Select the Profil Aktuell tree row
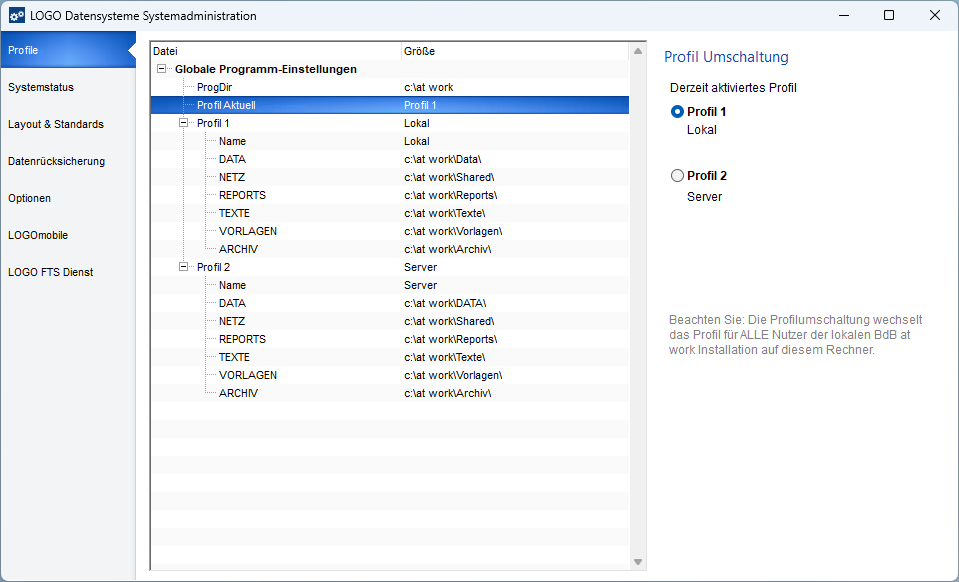The height and width of the screenshot is (582, 959). point(390,105)
